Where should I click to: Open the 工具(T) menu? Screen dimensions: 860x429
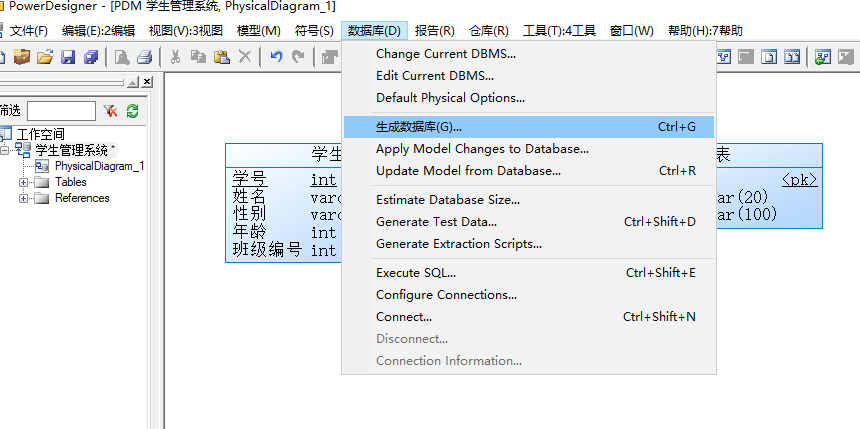559,31
